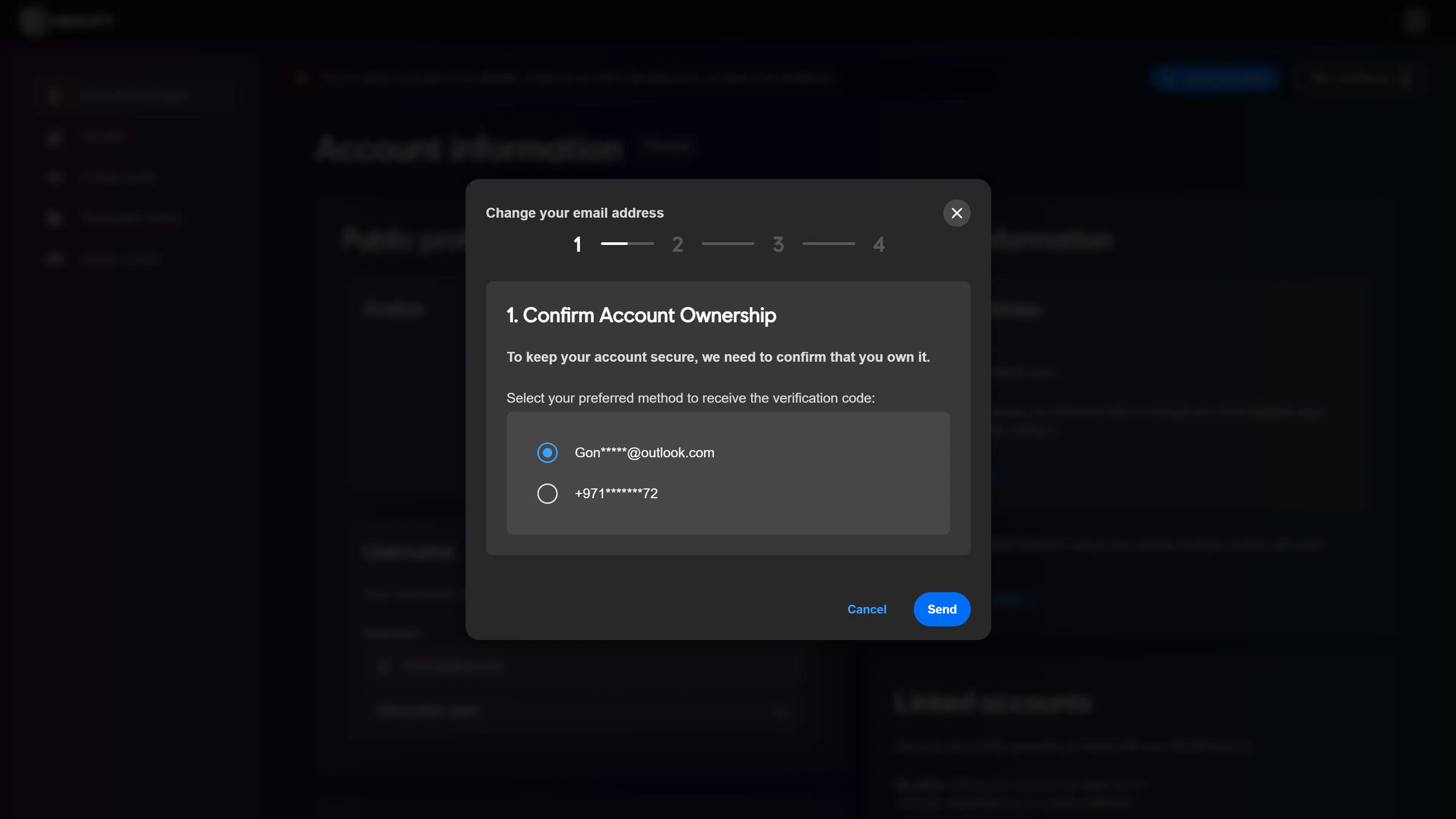Click step 4 in the progress stepper
Viewport: 1456px width, 819px height.
pyautogui.click(x=879, y=245)
